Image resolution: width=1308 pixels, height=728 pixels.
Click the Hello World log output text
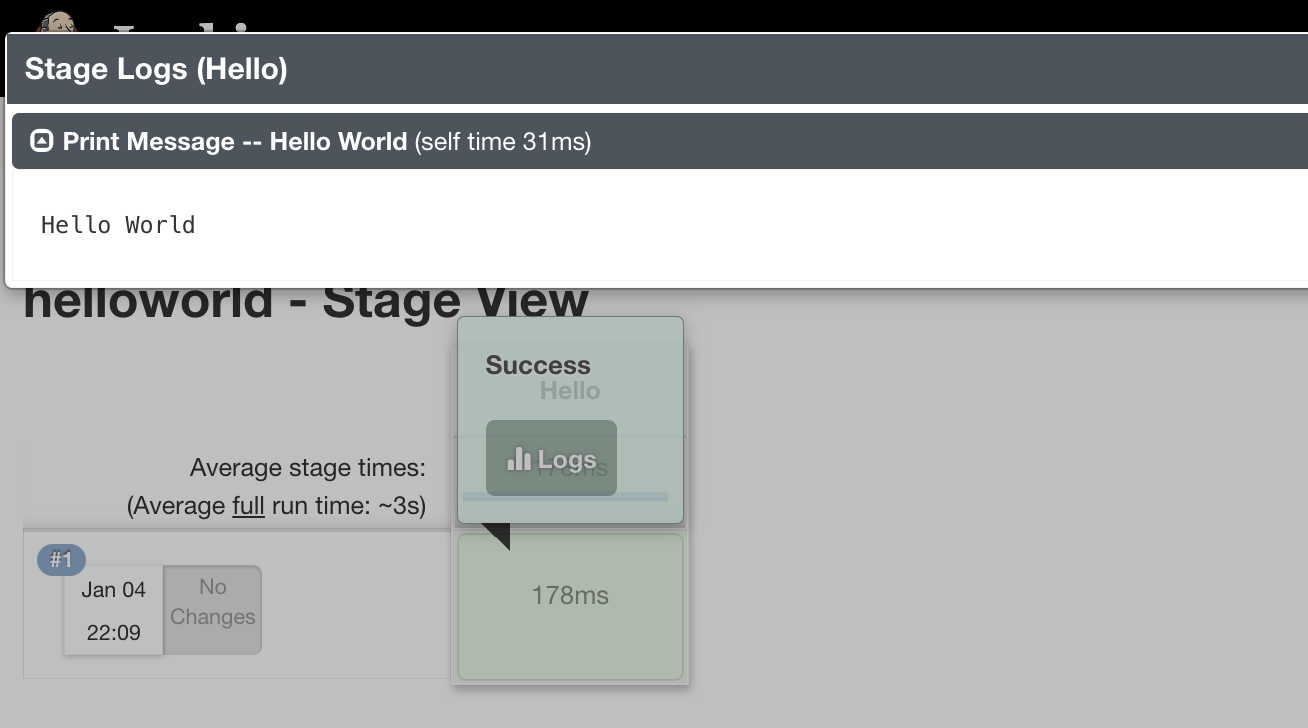118,225
